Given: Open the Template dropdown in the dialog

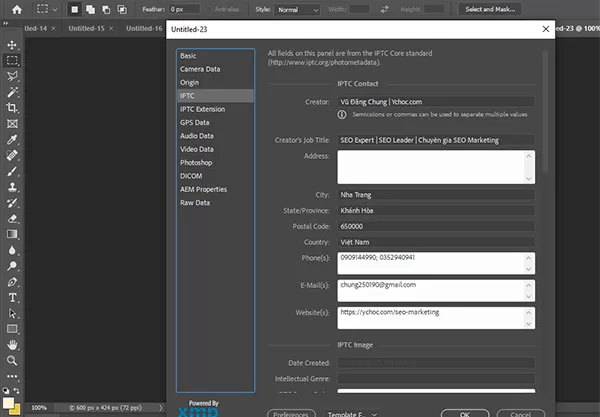Looking at the screenshot, I should coord(352,414).
